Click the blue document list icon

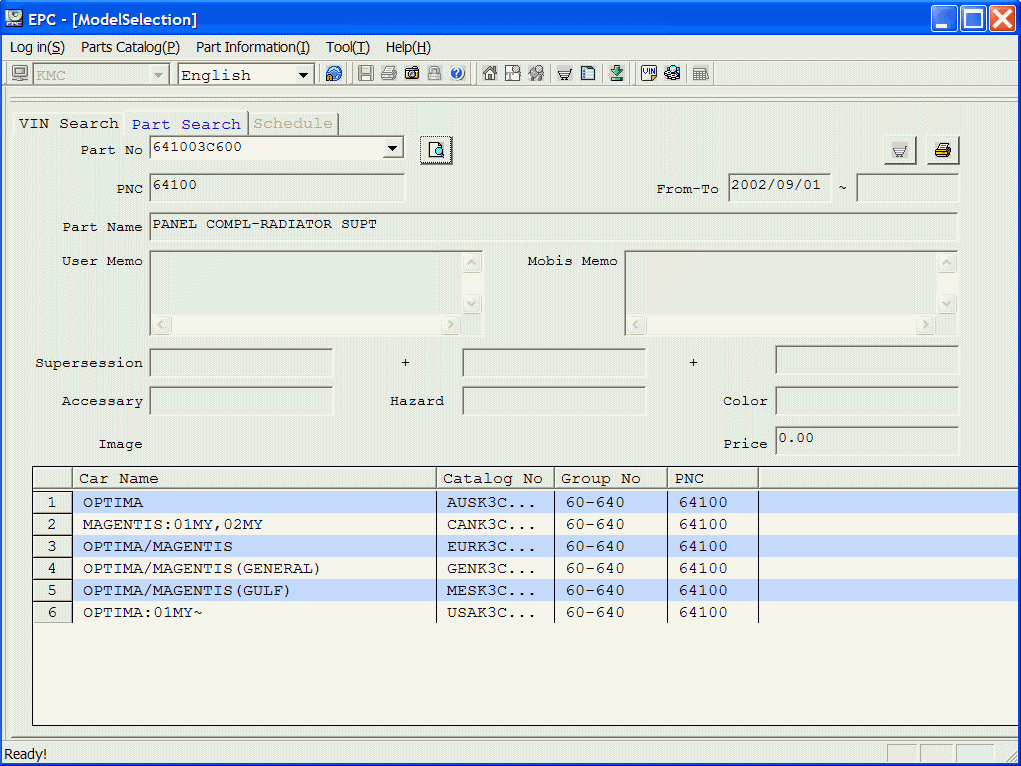coord(588,74)
